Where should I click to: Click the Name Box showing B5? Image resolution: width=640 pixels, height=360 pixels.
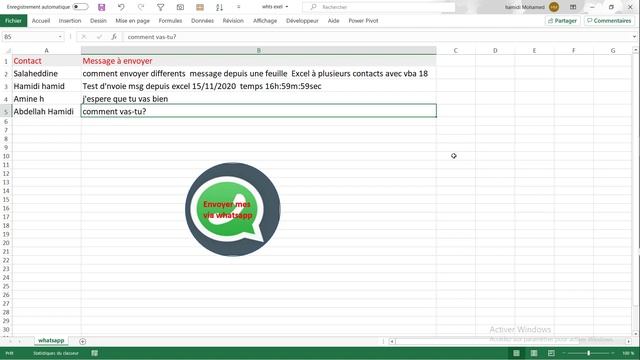(x=29, y=37)
